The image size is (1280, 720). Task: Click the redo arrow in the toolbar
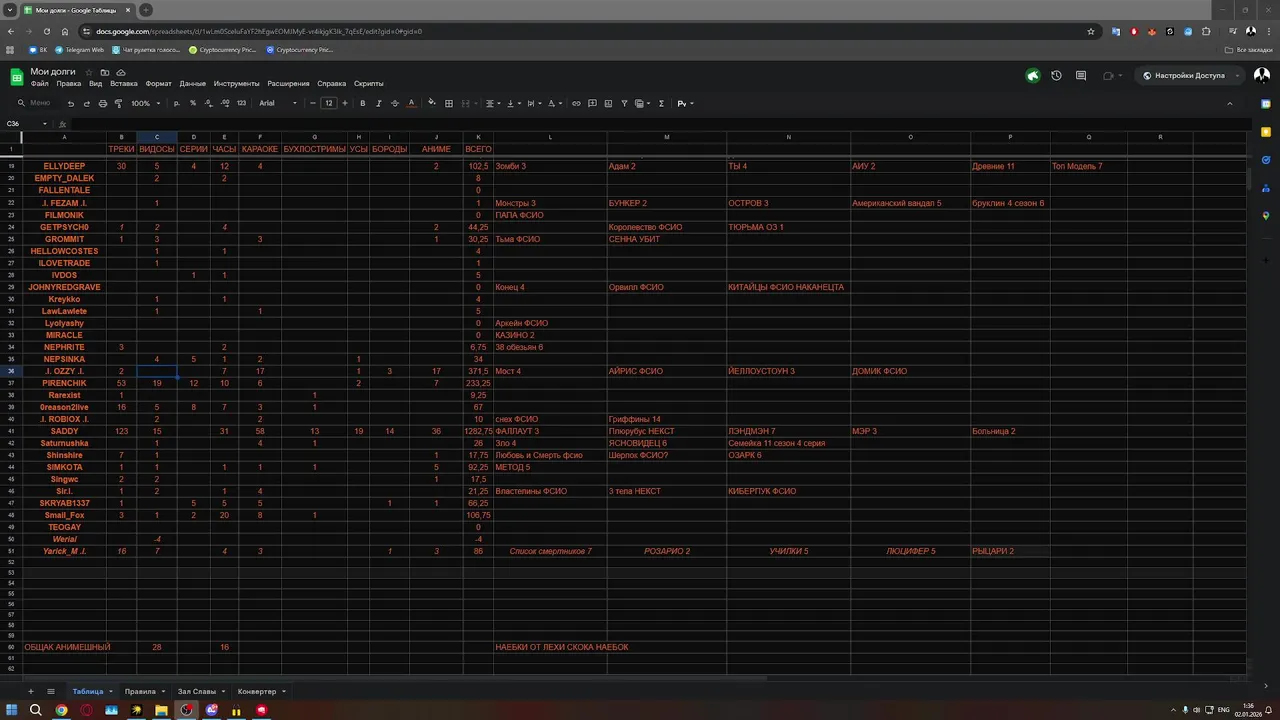coord(86,103)
